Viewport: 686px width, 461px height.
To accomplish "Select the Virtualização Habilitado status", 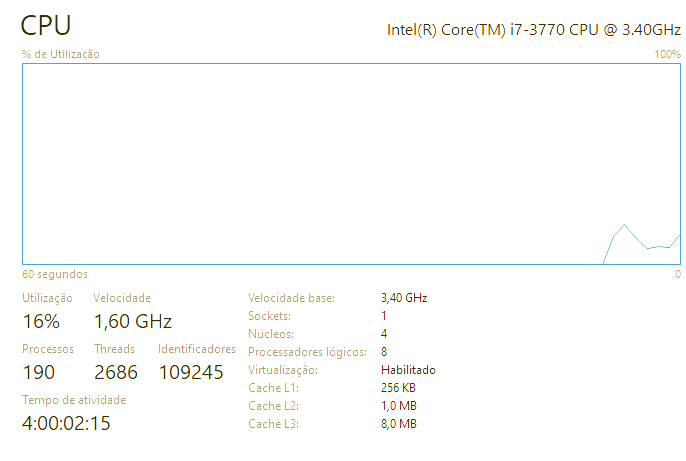I will point(408,370).
